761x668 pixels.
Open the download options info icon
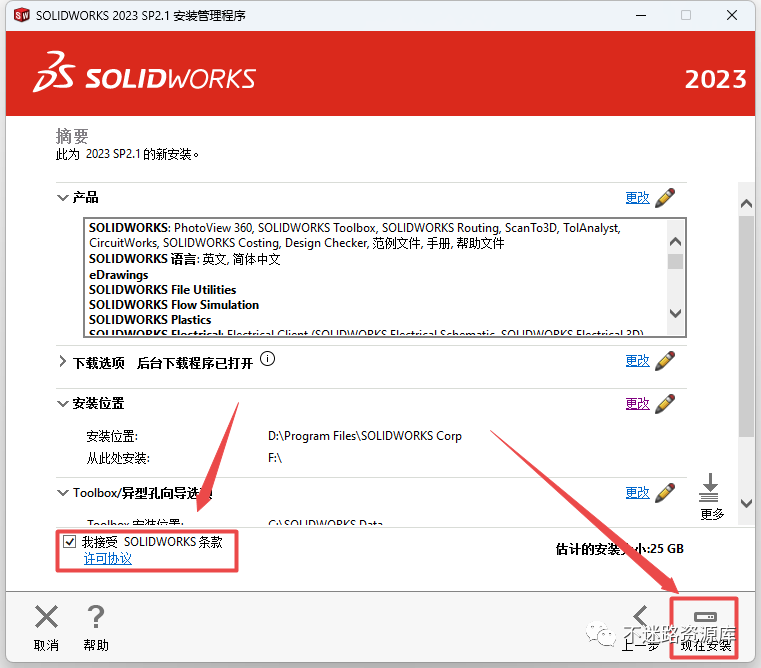(x=267, y=359)
